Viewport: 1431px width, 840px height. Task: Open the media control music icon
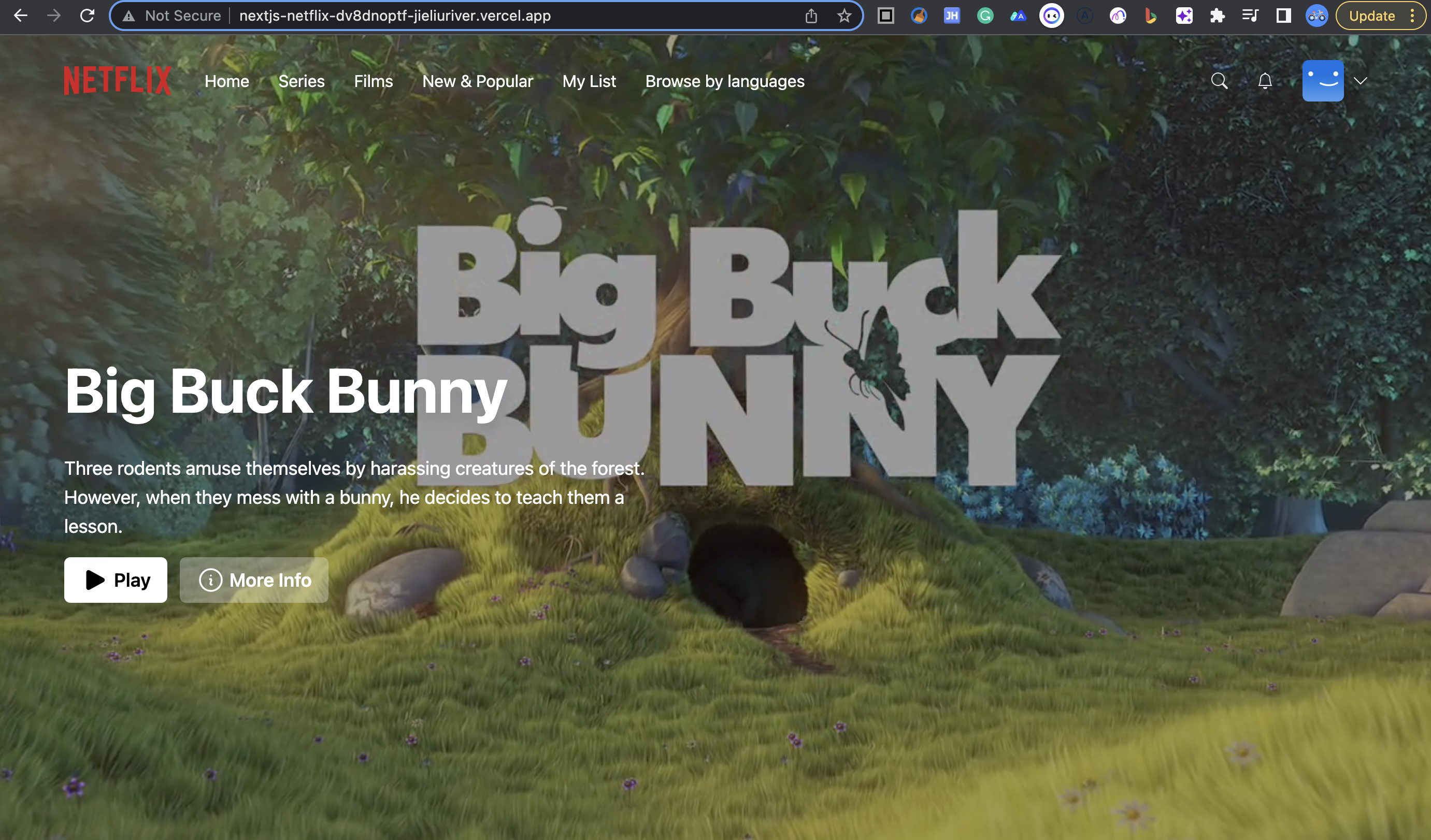[1250, 16]
